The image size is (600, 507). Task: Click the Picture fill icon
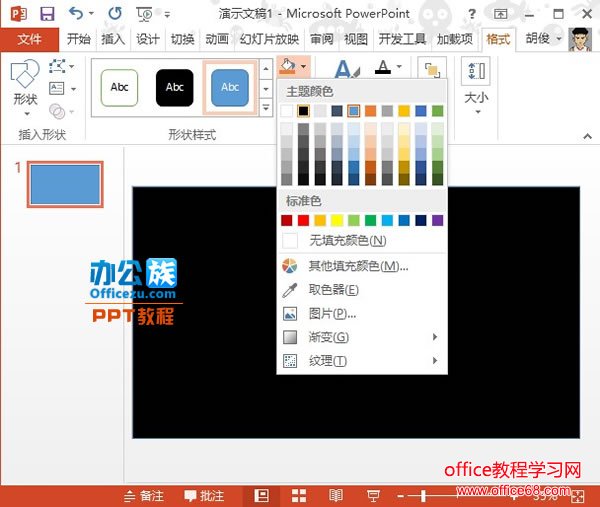click(290, 314)
